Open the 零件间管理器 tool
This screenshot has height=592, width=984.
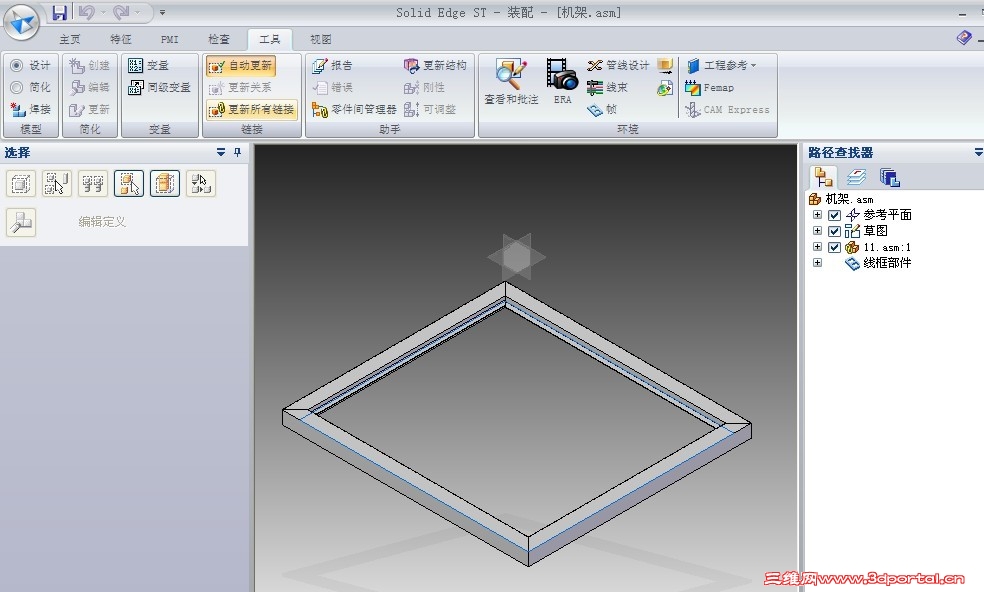click(354, 109)
